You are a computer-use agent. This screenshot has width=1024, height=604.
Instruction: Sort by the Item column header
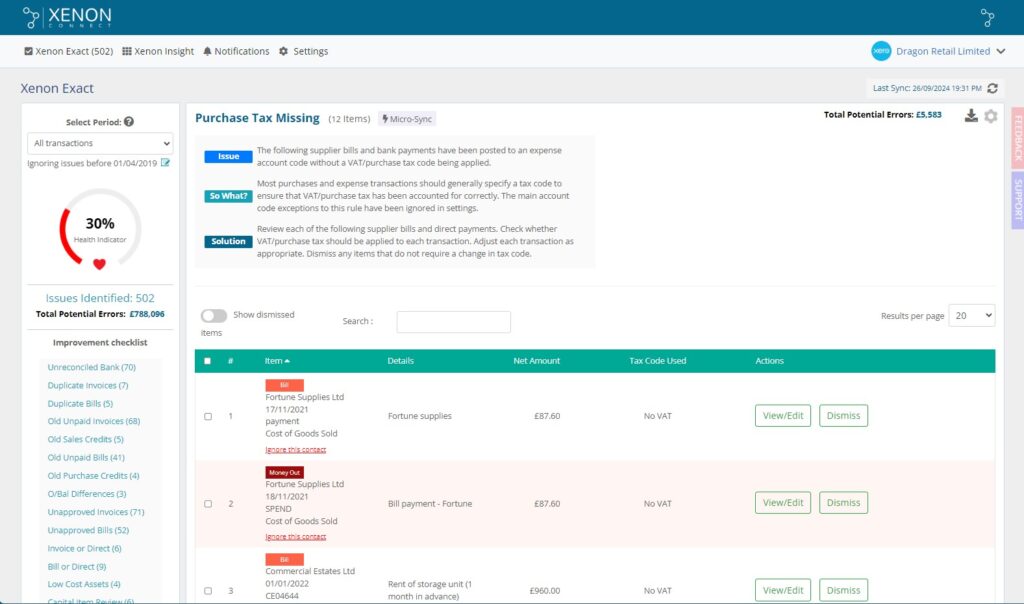coord(277,361)
